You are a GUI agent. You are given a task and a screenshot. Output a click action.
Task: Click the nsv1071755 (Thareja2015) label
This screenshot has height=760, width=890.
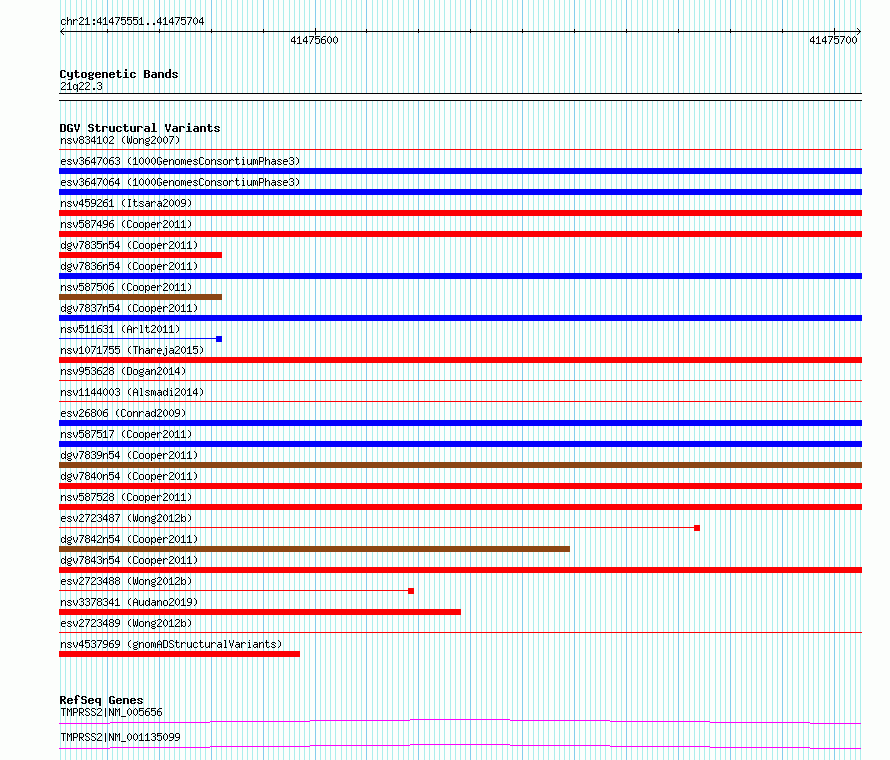pyautogui.click(x=132, y=350)
